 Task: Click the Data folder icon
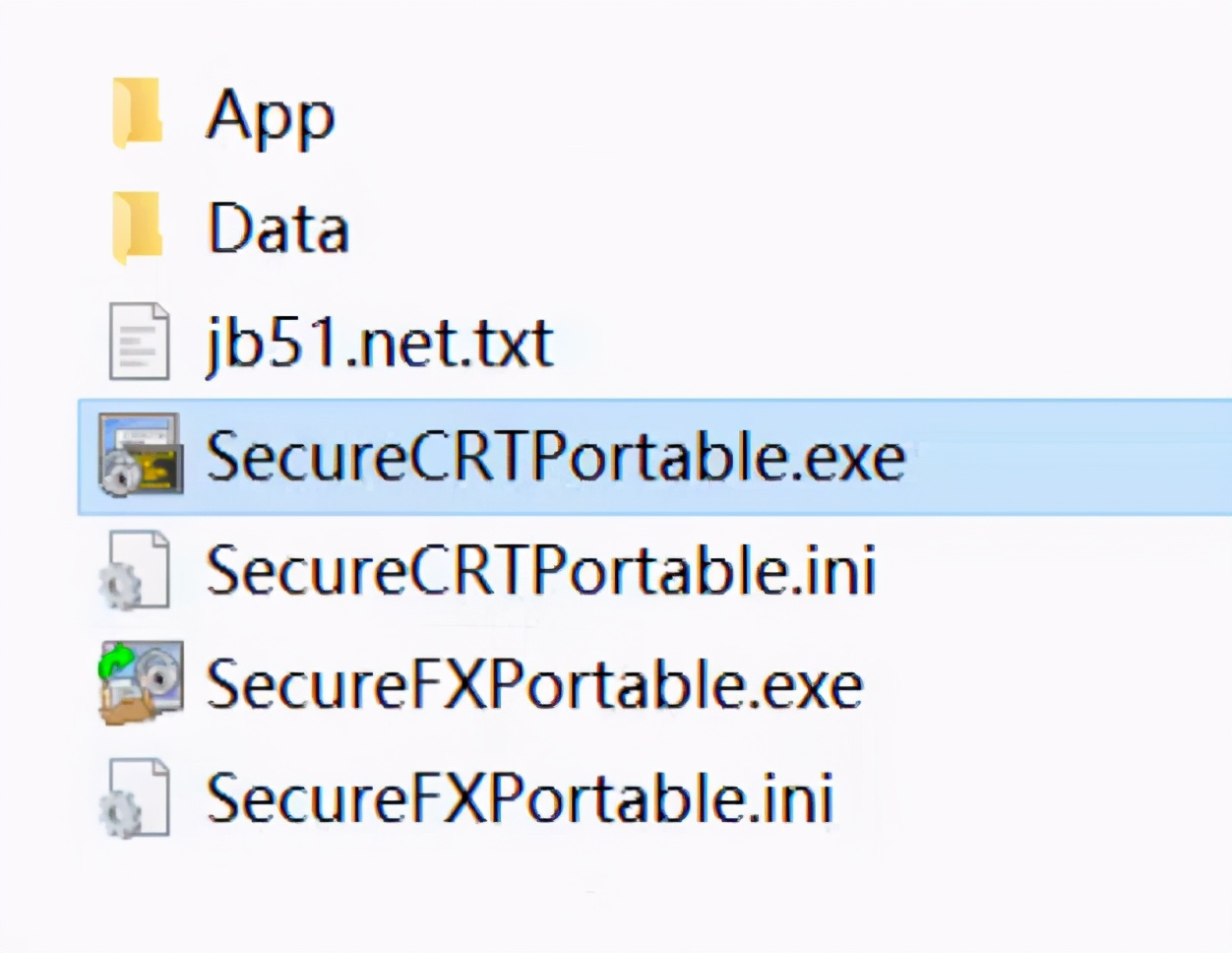tap(138, 228)
